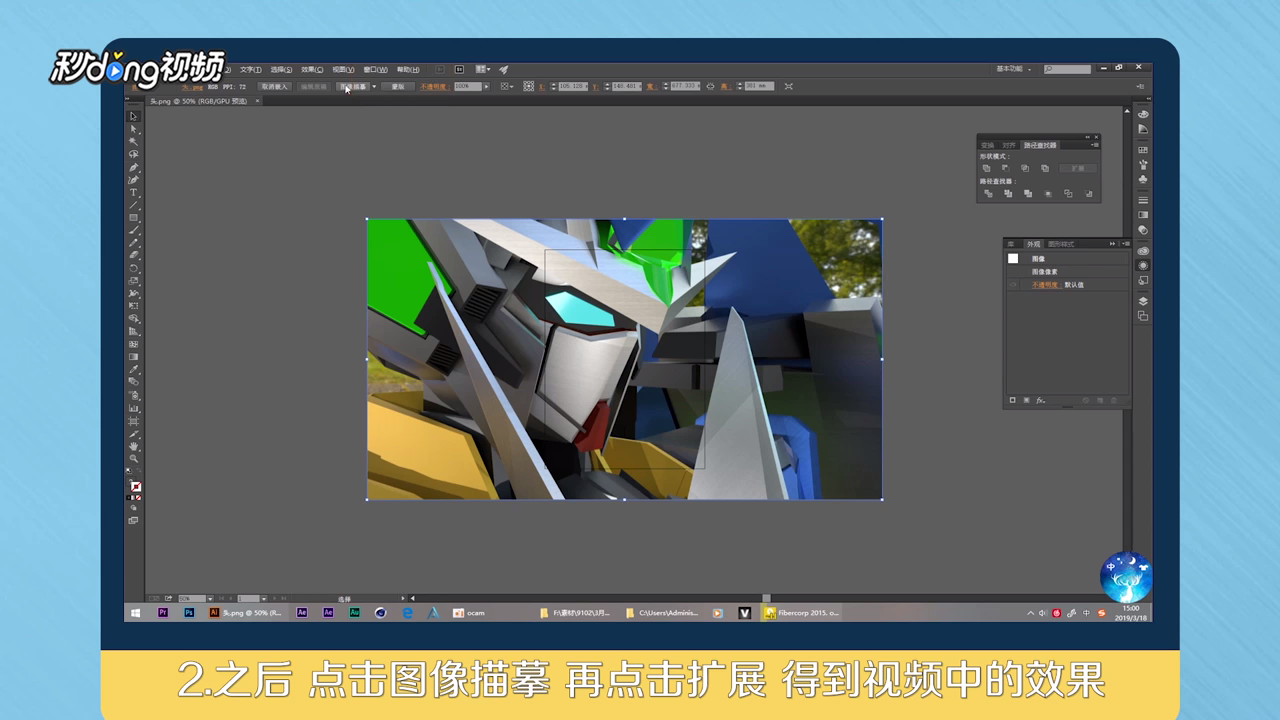The width and height of the screenshot is (1280, 720).
Task: Open the Pathfinder panel flyout menu
Action: click(1095, 145)
